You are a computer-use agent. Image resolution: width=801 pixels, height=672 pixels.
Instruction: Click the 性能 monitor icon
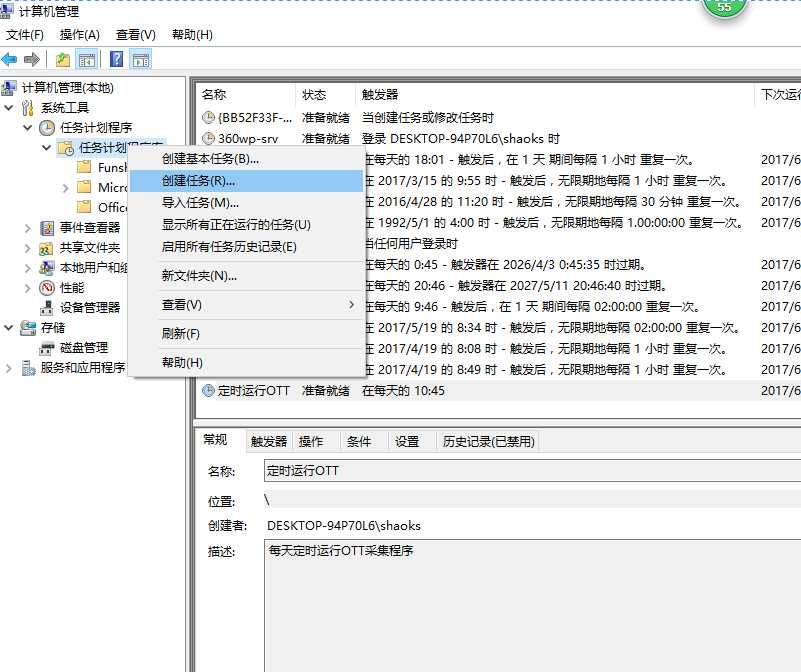pyautogui.click(x=44, y=287)
